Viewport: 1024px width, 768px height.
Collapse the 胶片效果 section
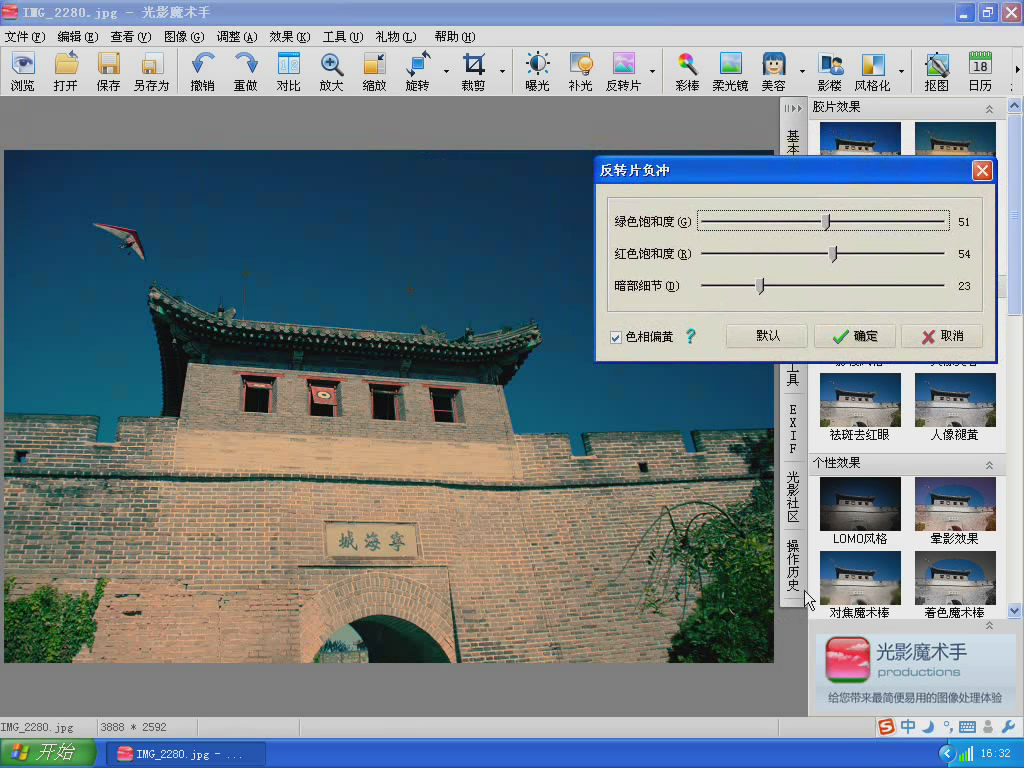pos(989,108)
